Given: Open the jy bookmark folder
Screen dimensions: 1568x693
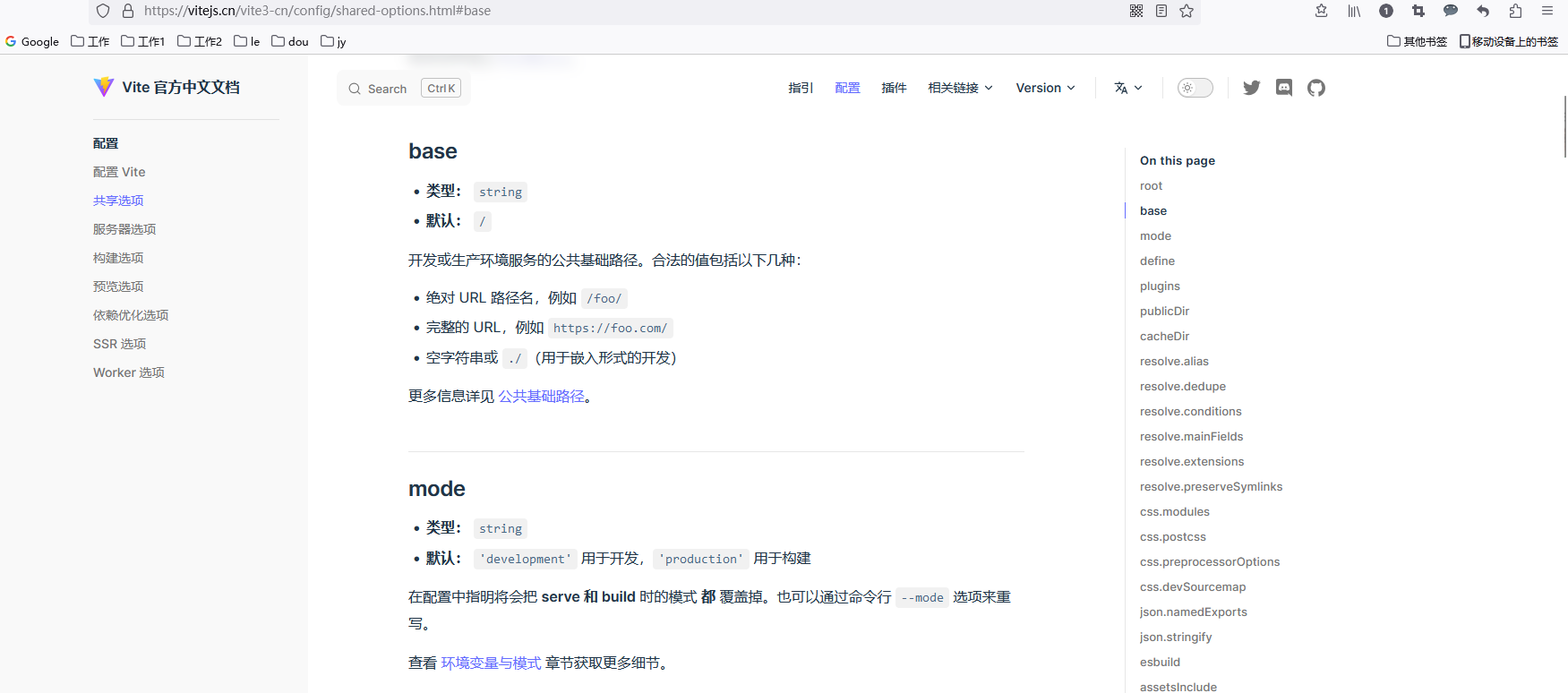Looking at the screenshot, I should (x=333, y=41).
